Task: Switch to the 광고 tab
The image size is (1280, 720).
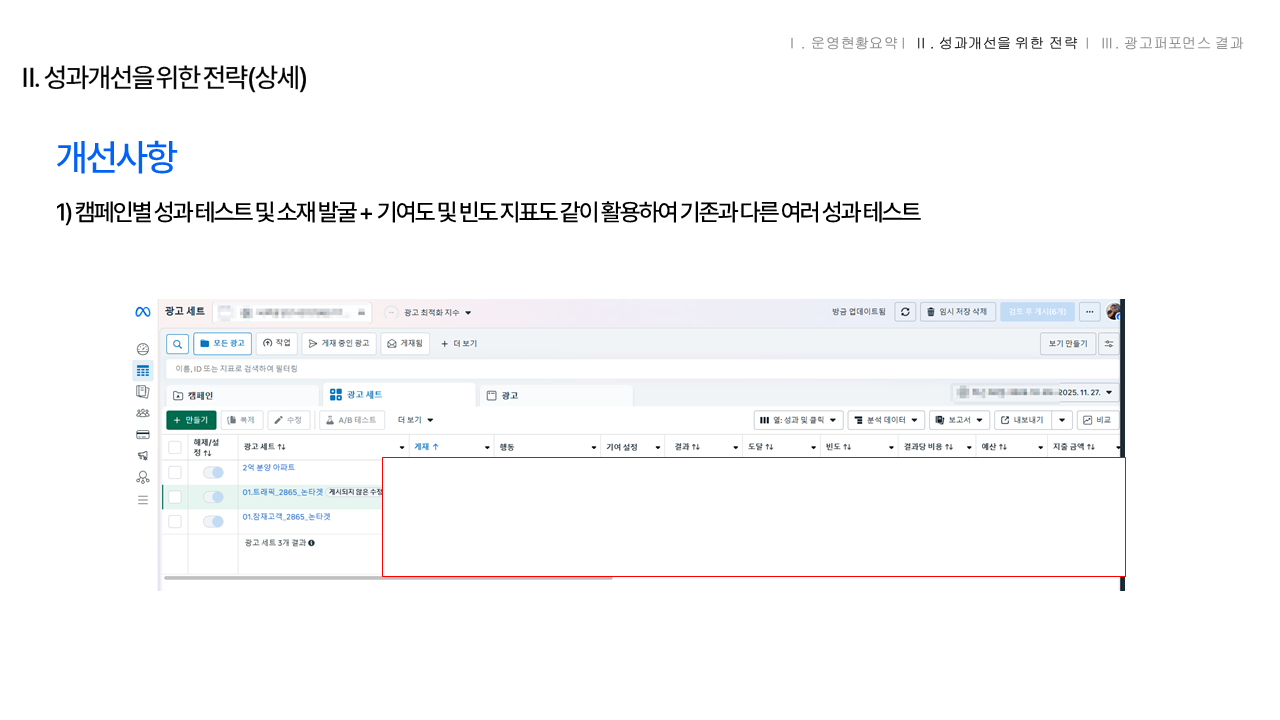Action: (x=555, y=395)
